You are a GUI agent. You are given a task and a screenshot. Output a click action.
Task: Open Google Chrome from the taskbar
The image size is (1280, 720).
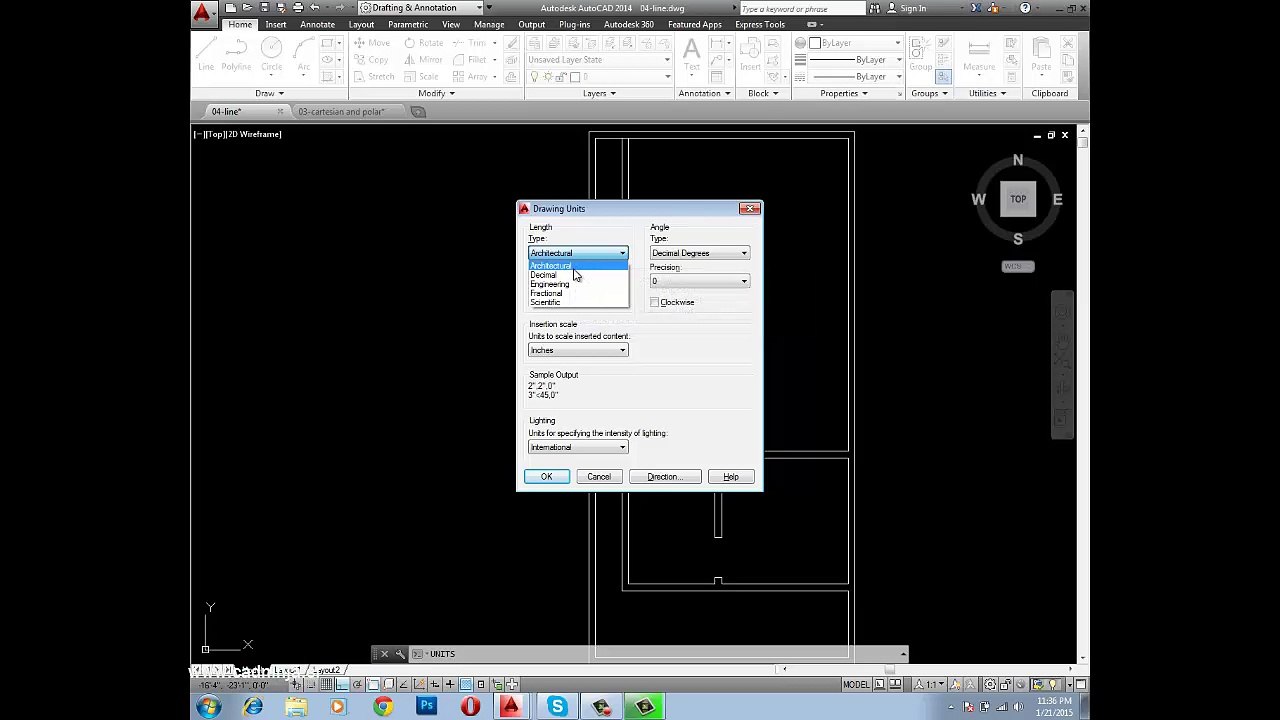tap(383, 707)
